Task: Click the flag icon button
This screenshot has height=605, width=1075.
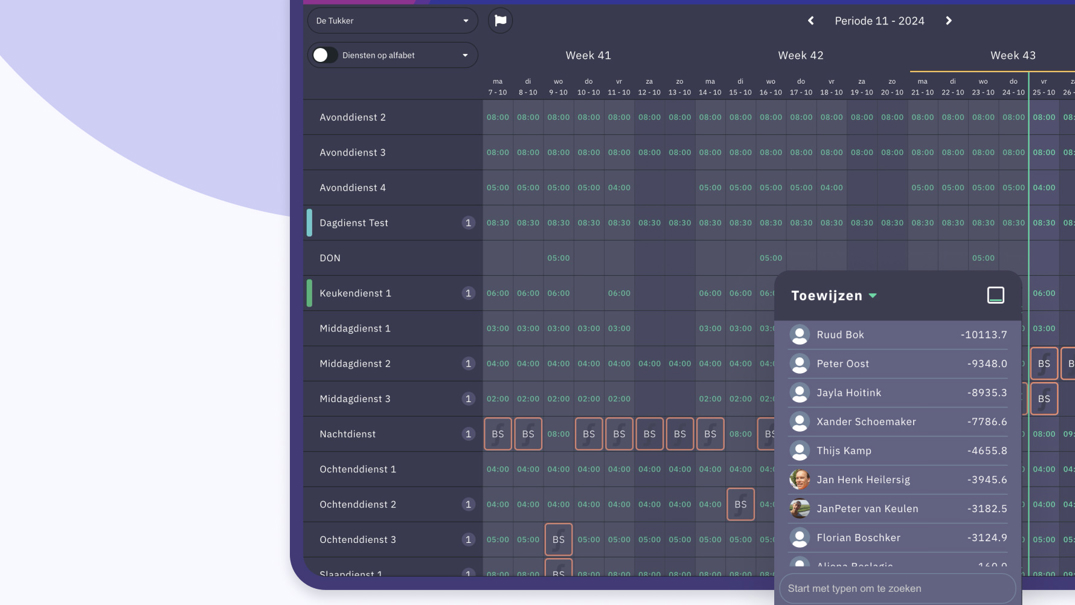Action: [500, 20]
